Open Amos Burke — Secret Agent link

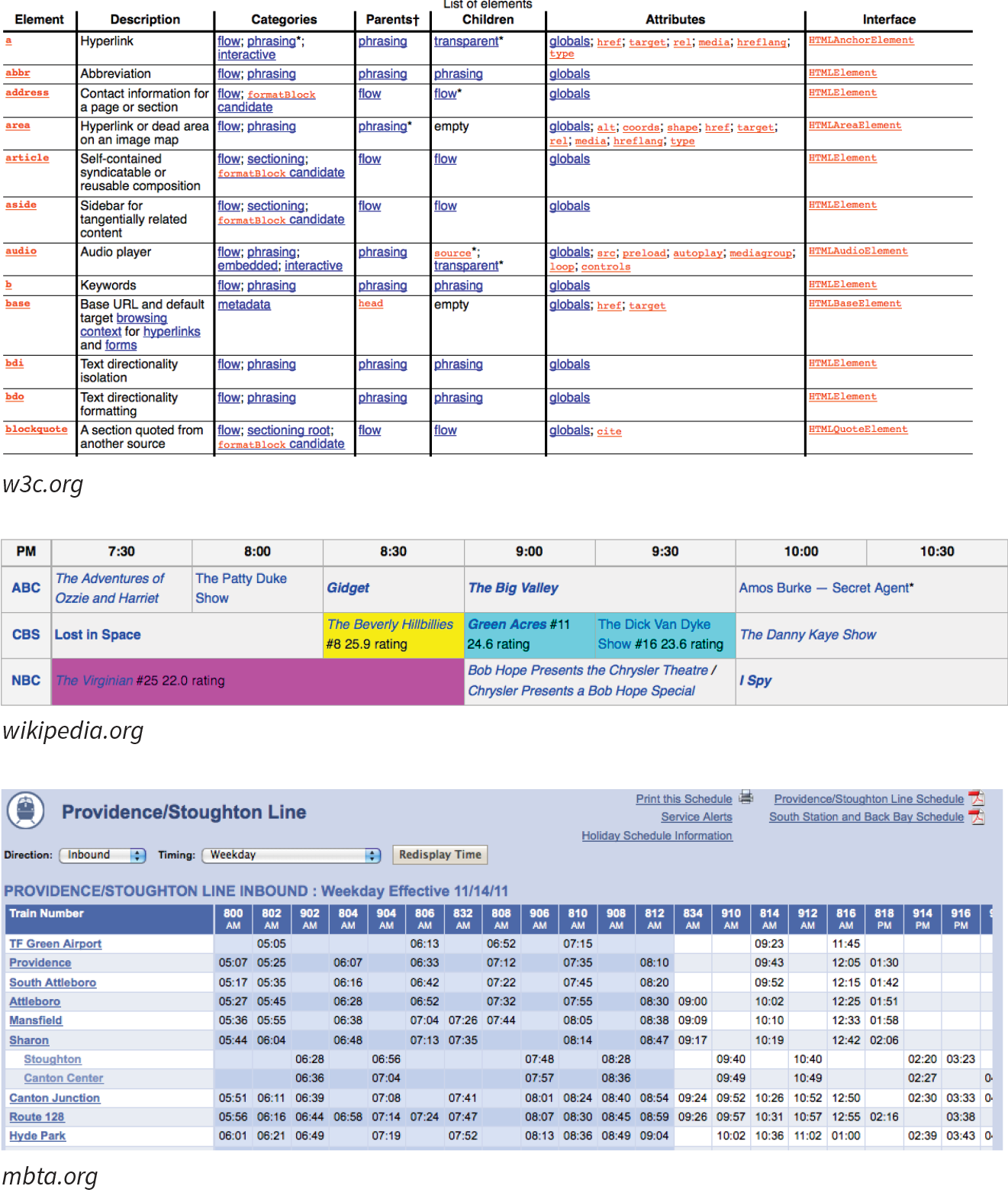click(x=824, y=588)
